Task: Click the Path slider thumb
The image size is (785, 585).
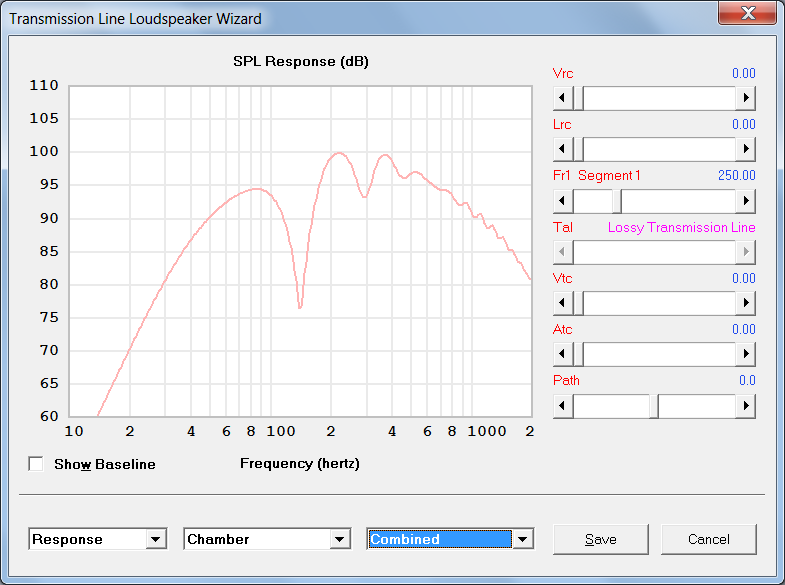Action: [654, 406]
